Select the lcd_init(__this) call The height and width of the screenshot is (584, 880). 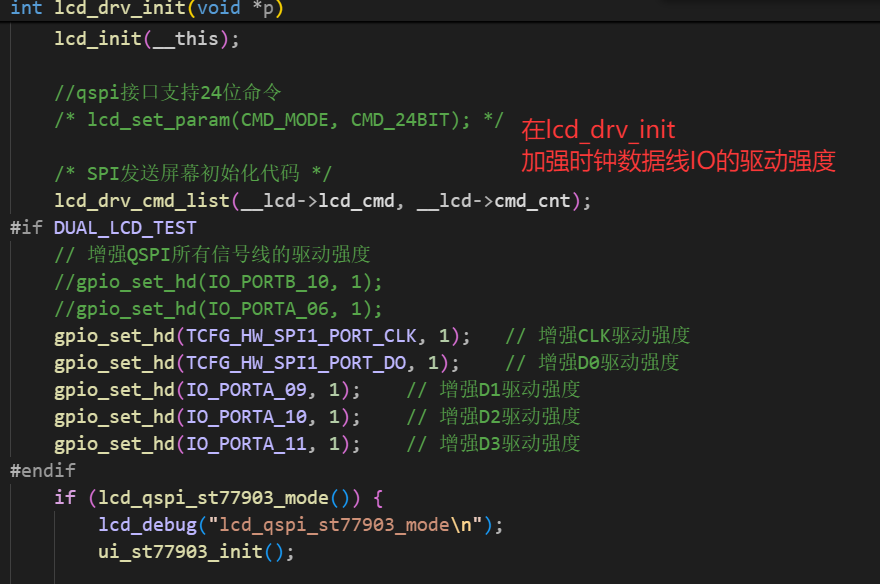click(x=141, y=39)
